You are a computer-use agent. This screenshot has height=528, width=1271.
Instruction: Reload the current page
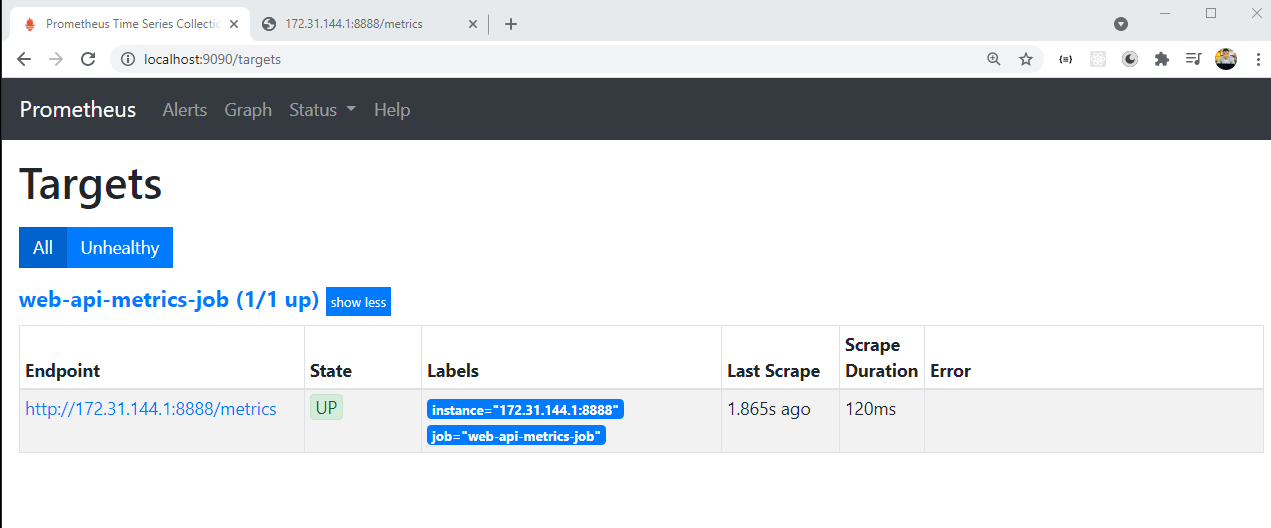coord(88,59)
